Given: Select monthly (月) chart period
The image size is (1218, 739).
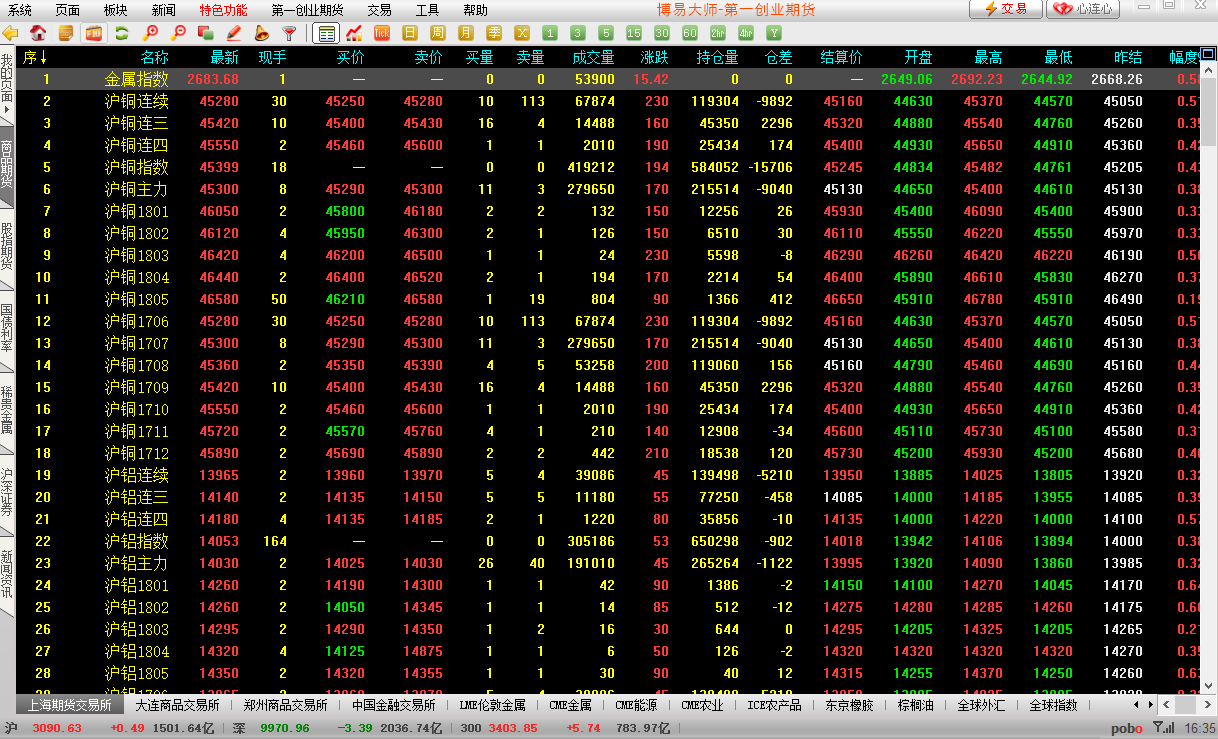Looking at the screenshot, I should 466,33.
